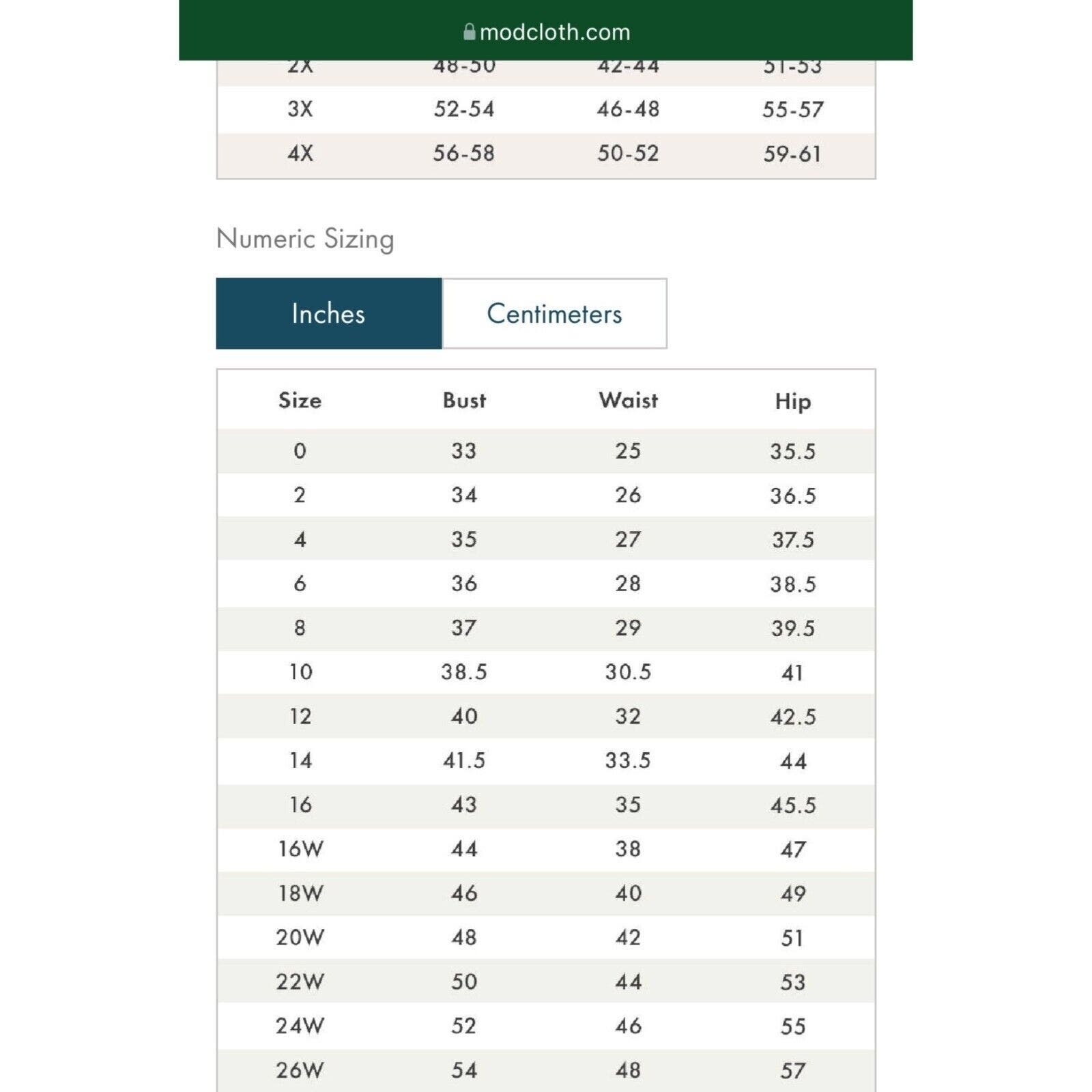
Task: Click the 3X size row label
Action: [300, 109]
